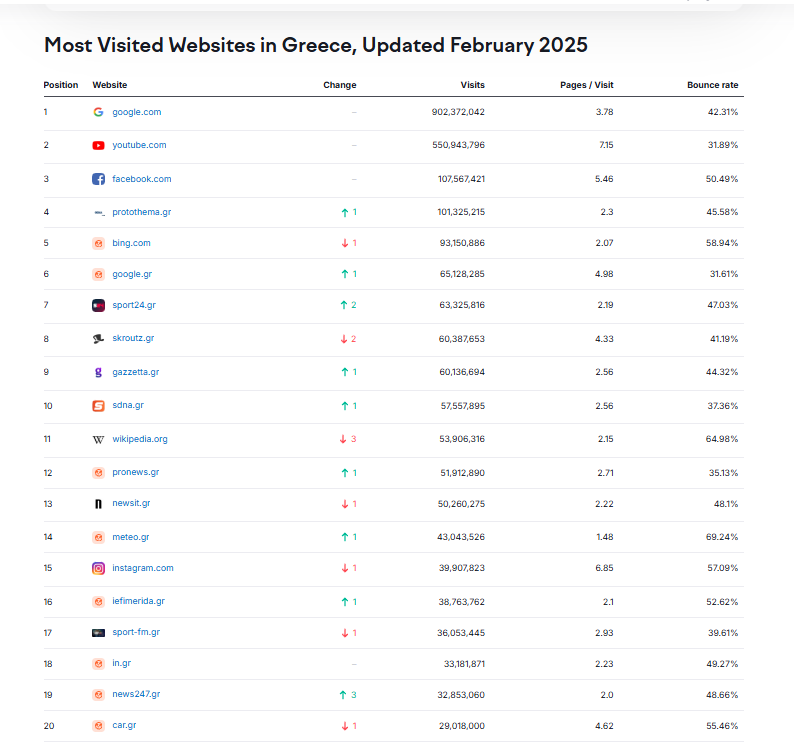
Task: Click the Visits column header
Action: 472,85
